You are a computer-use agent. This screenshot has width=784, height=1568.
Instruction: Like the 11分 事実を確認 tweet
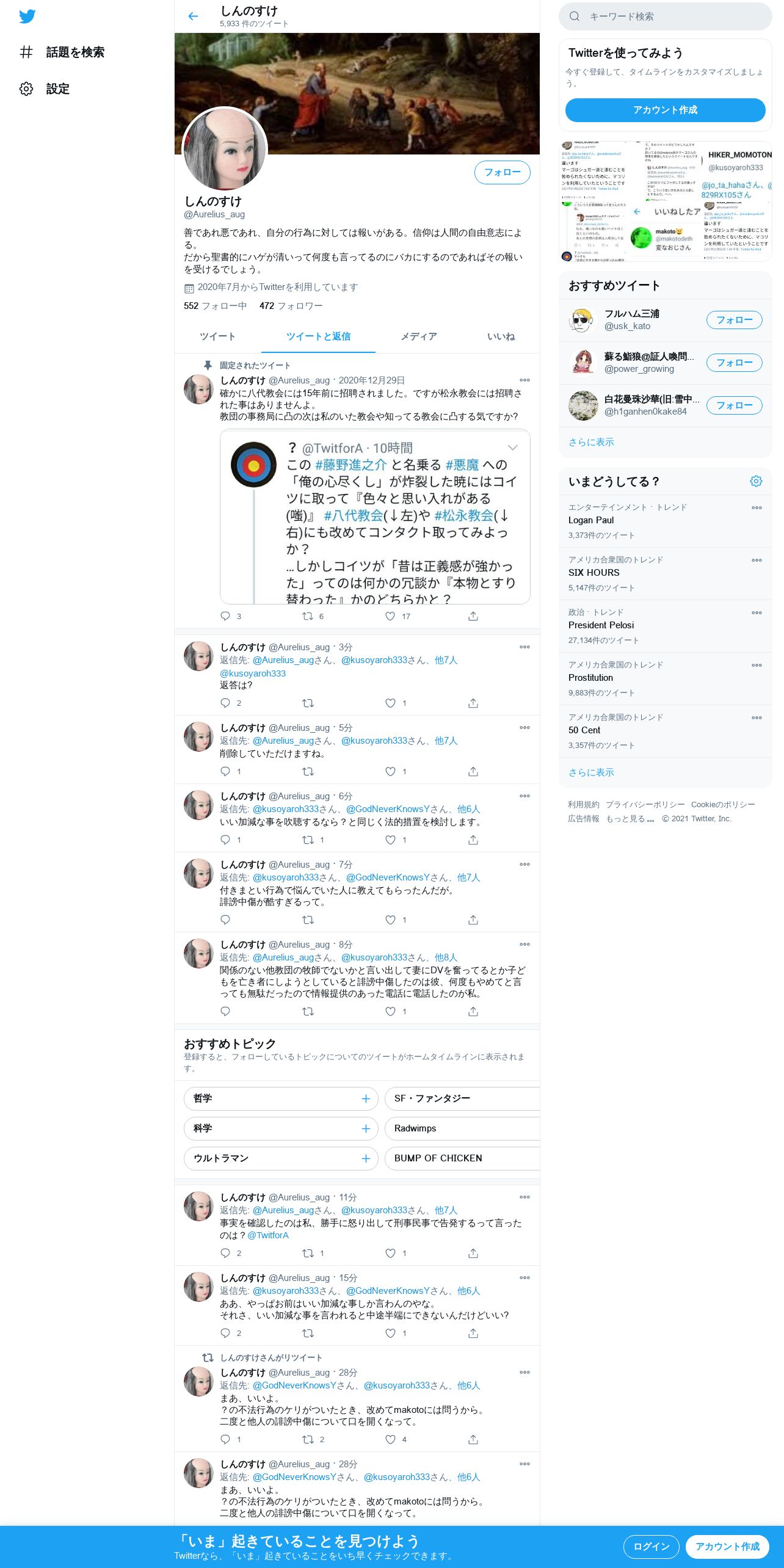[390, 1254]
